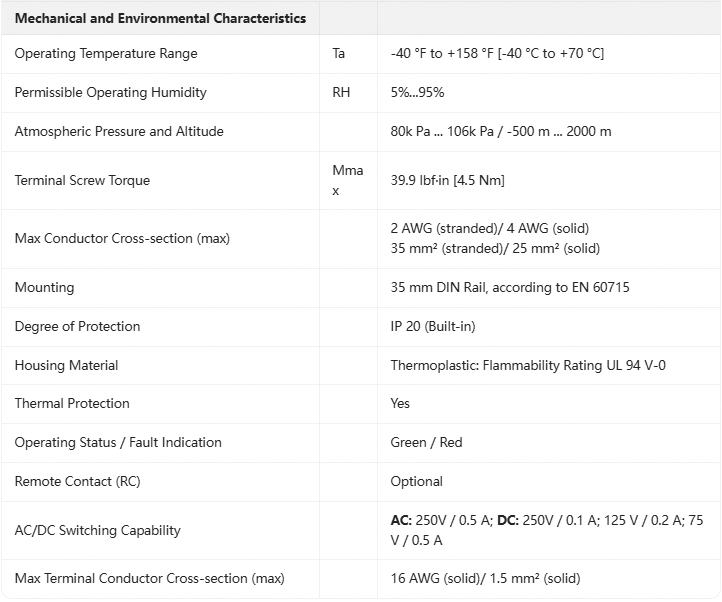Click the IP 20 (Built-in) value
The width and height of the screenshot is (722, 602).
433,327
